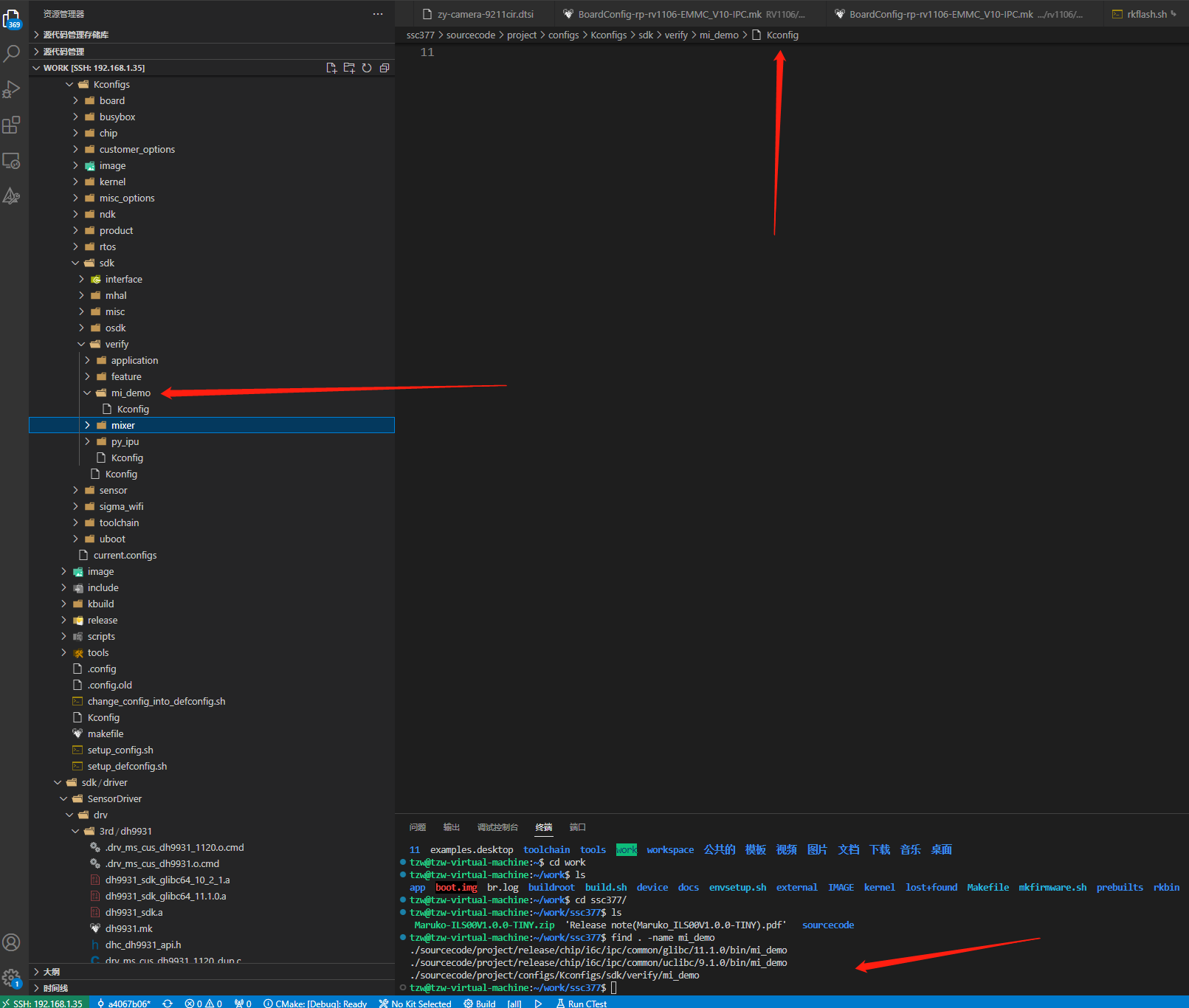Image resolution: width=1189 pixels, height=1008 pixels.
Task: Click the explorer more actions ellipsis
Action: pyautogui.click(x=378, y=14)
